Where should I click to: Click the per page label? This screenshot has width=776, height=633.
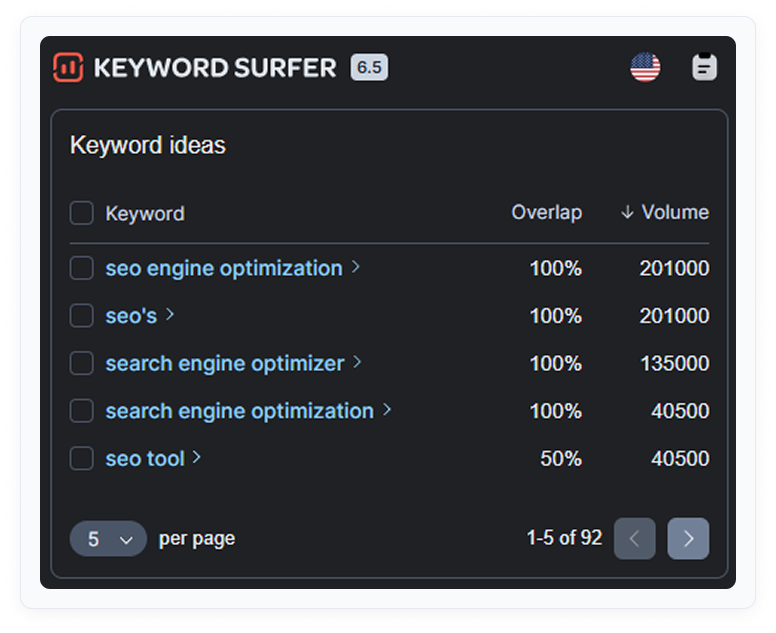coord(197,539)
